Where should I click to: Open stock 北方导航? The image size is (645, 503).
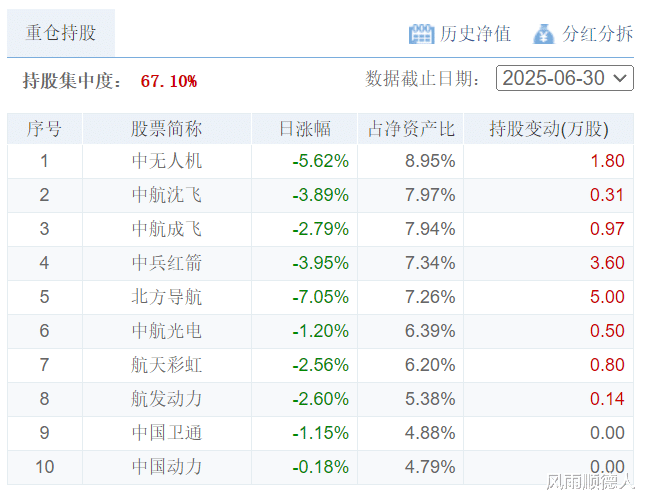point(167,297)
